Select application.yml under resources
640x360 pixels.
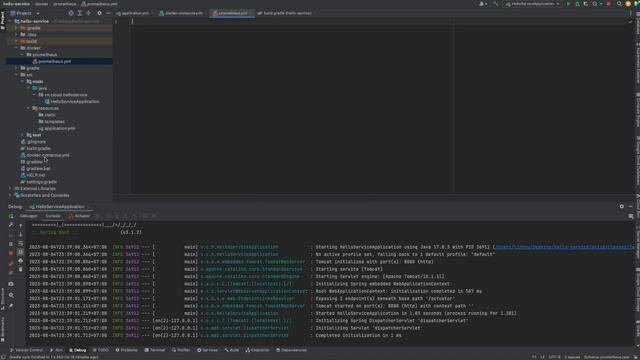tap(60, 128)
